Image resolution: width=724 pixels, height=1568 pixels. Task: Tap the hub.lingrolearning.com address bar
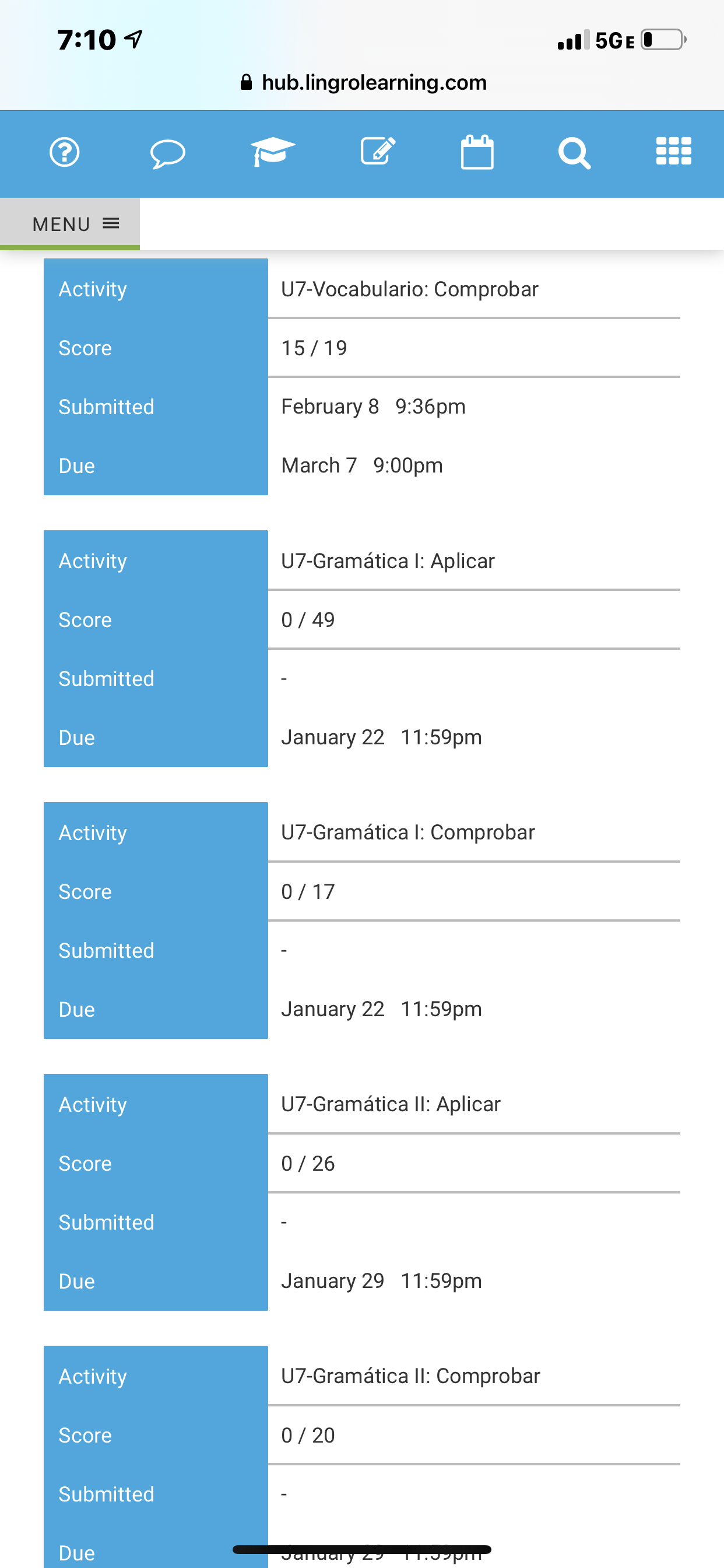tap(374, 82)
